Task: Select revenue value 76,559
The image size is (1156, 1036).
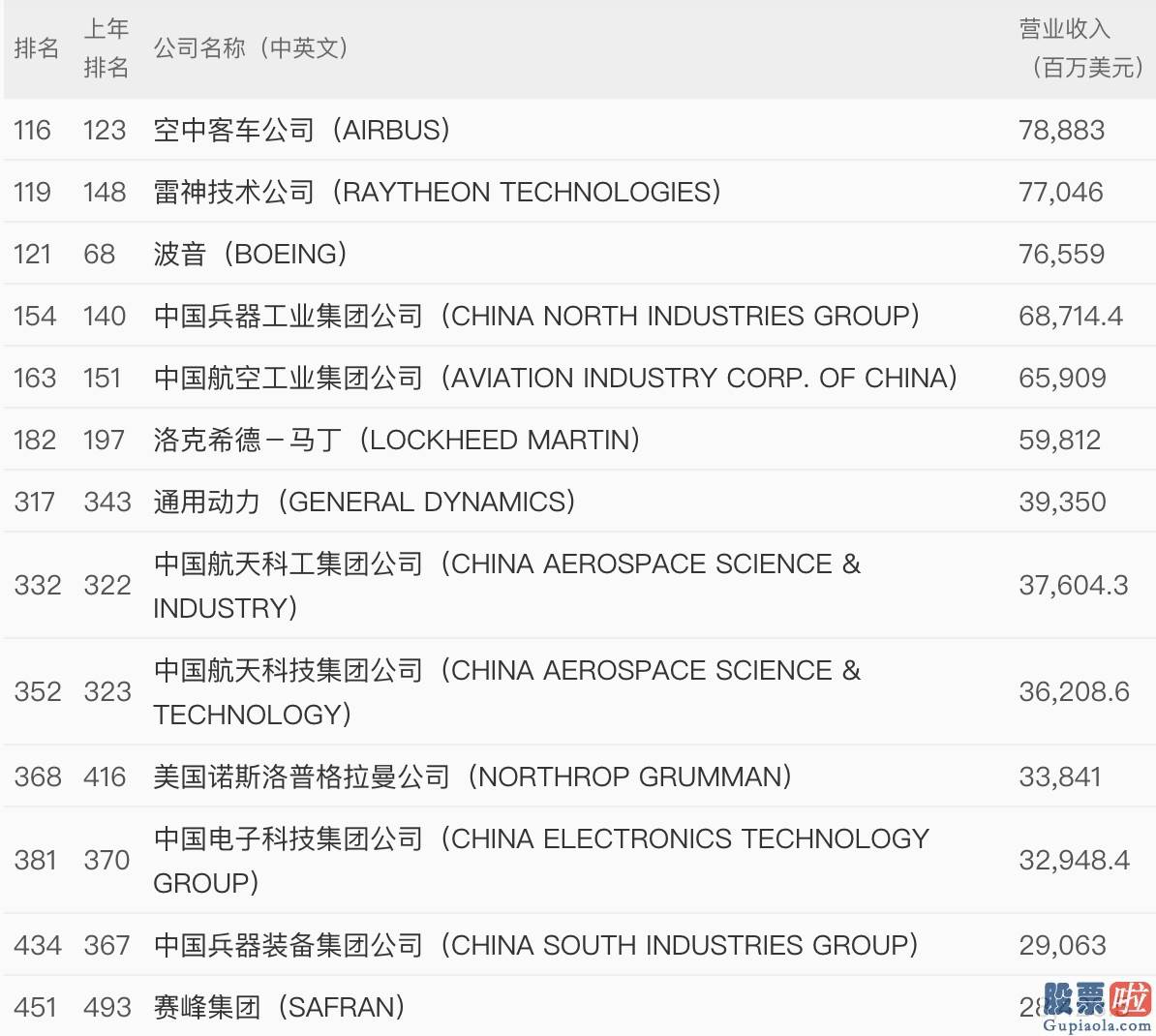Action: pos(1062,254)
